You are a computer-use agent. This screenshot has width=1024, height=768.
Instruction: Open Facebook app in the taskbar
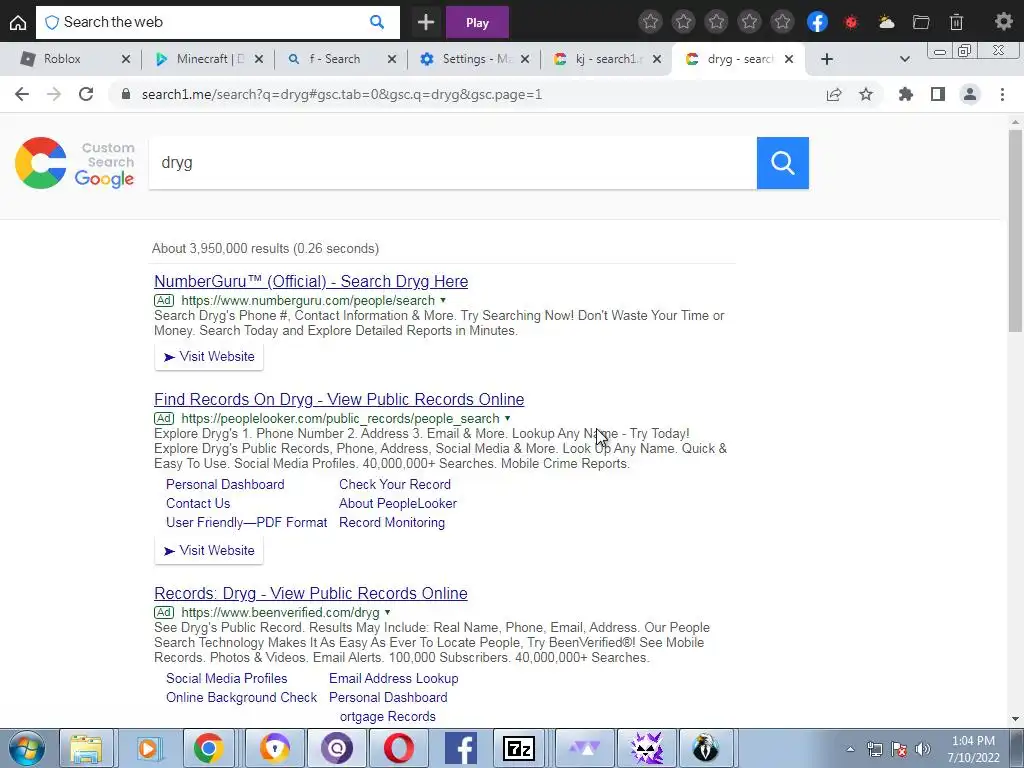(460, 748)
